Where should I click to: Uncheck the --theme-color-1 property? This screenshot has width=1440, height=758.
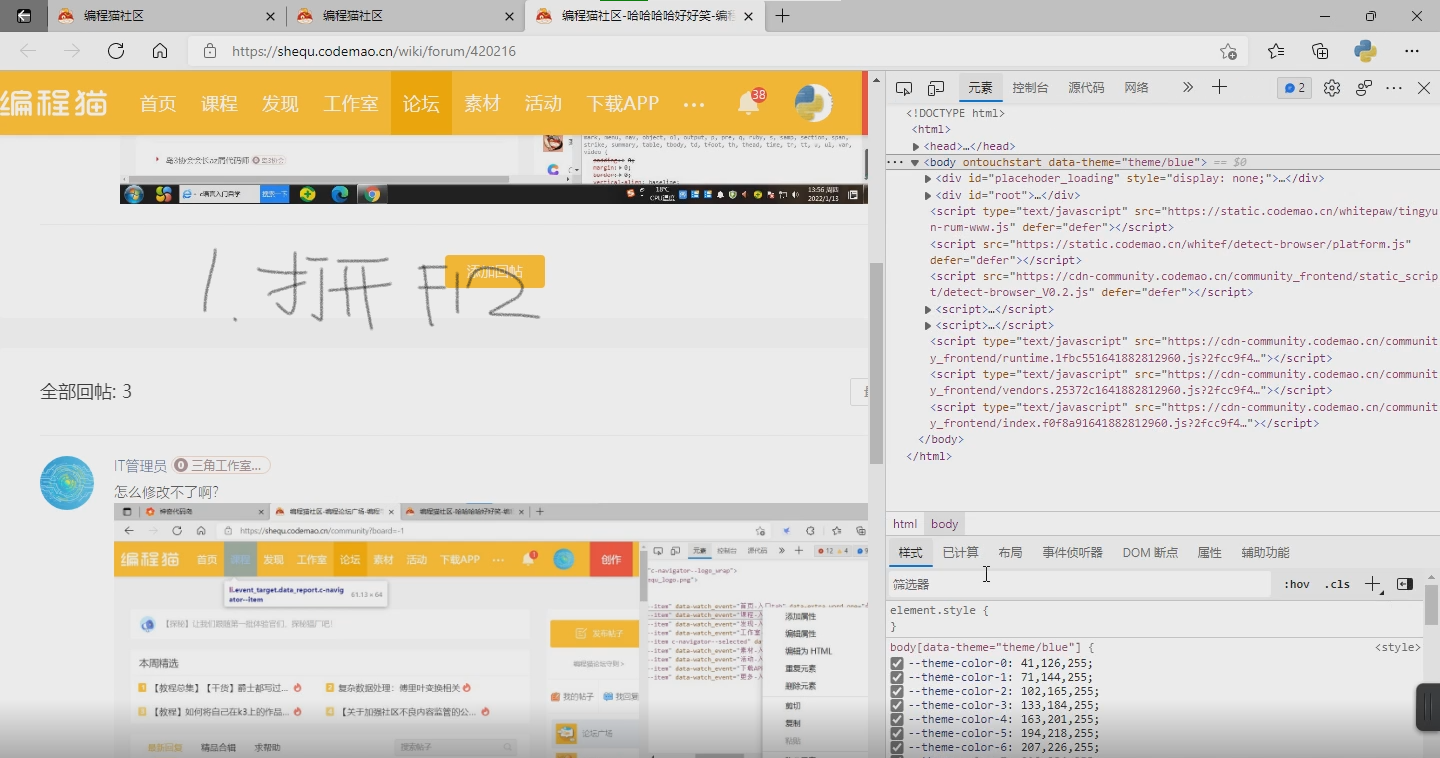(x=897, y=677)
